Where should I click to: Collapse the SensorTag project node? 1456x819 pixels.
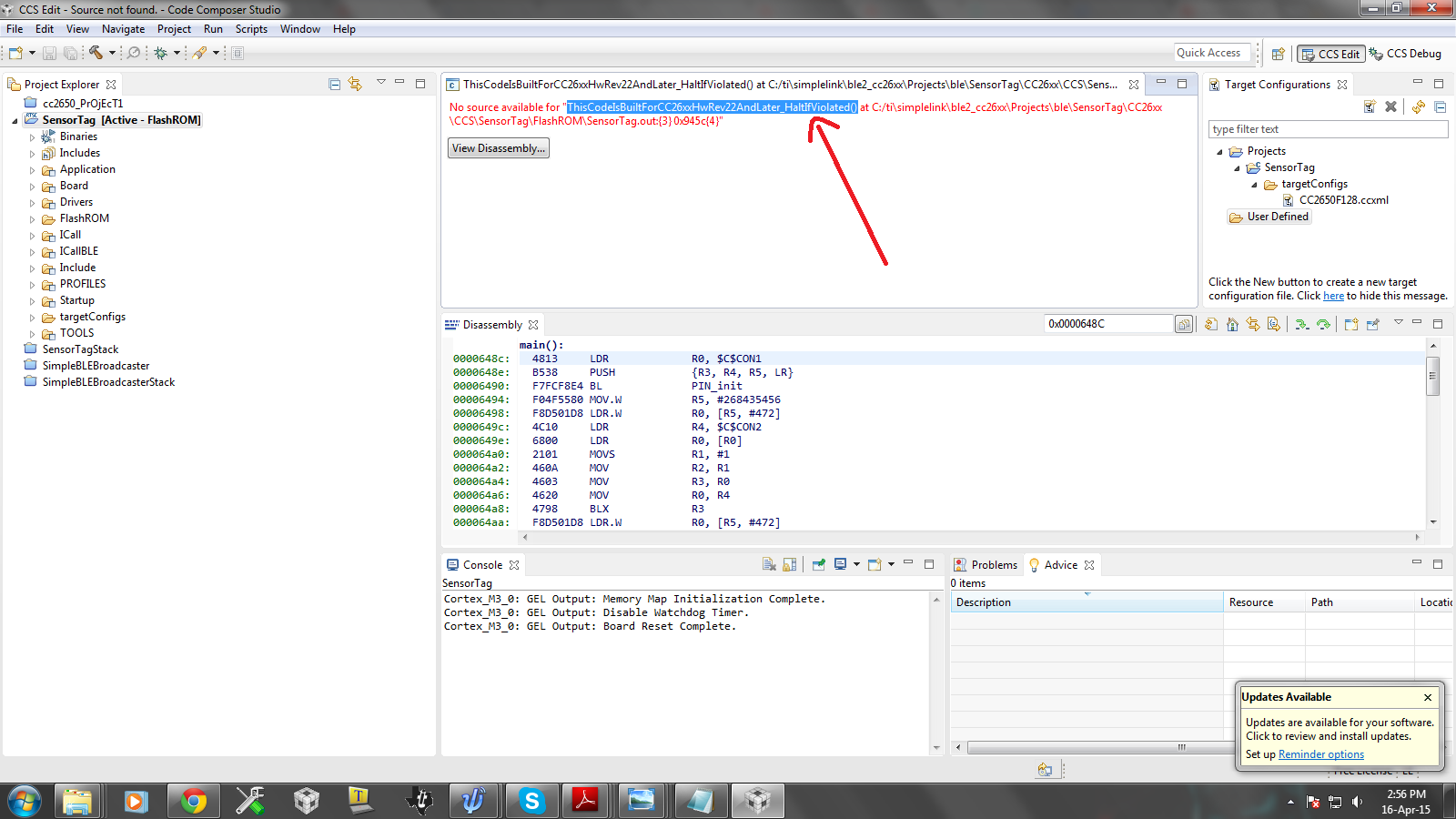pyautogui.click(x=15, y=121)
